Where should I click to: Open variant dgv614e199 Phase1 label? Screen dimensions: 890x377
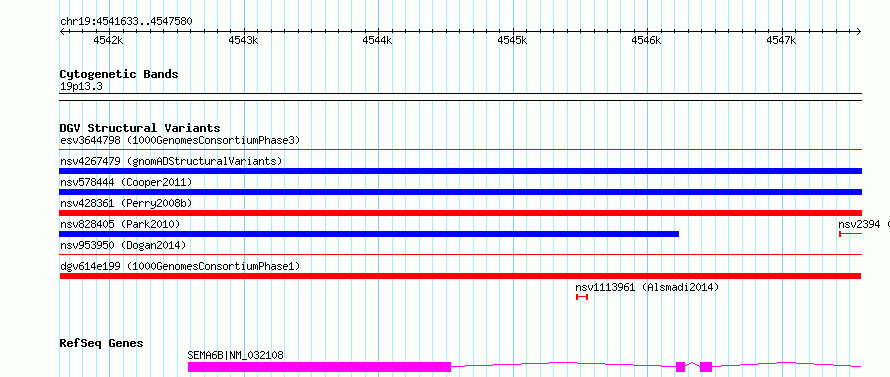[x=180, y=266]
